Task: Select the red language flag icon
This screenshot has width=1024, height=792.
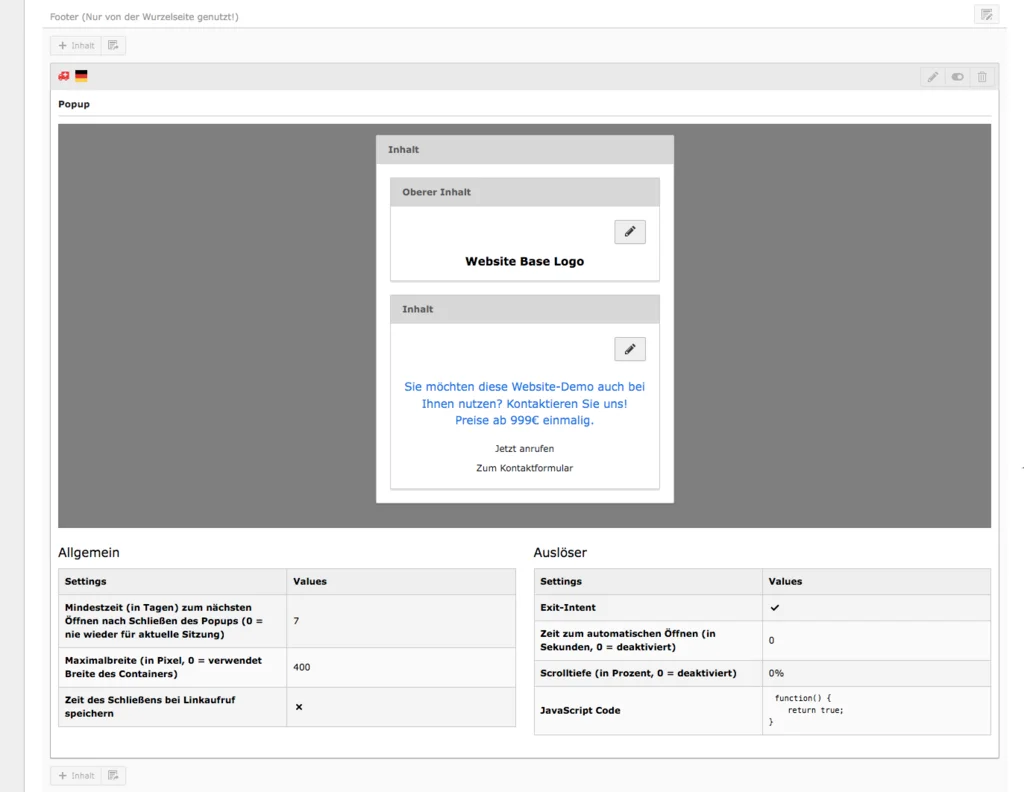Action: (x=62, y=75)
